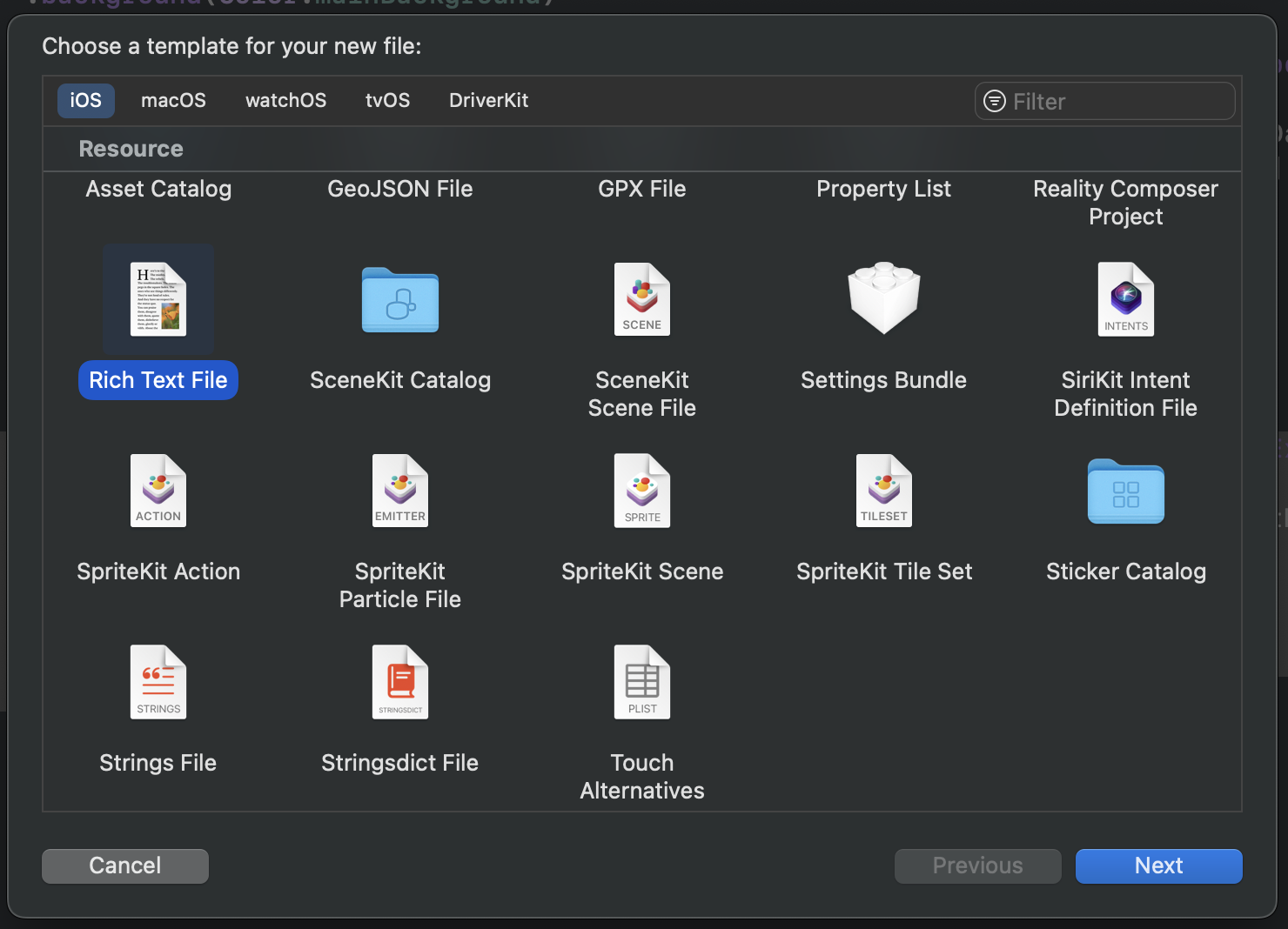Switch to the macOS platform tab
Viewport: 1288px width, 929px height.
pyautogui.click(x=173, y=100)
